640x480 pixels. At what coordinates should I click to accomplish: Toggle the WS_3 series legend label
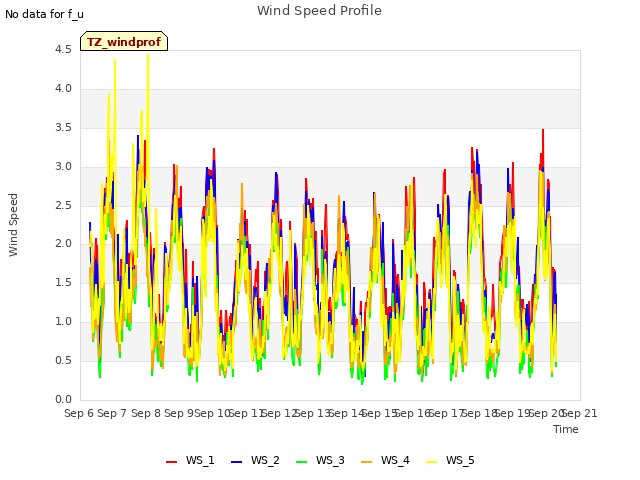click(x=330, y=461)
